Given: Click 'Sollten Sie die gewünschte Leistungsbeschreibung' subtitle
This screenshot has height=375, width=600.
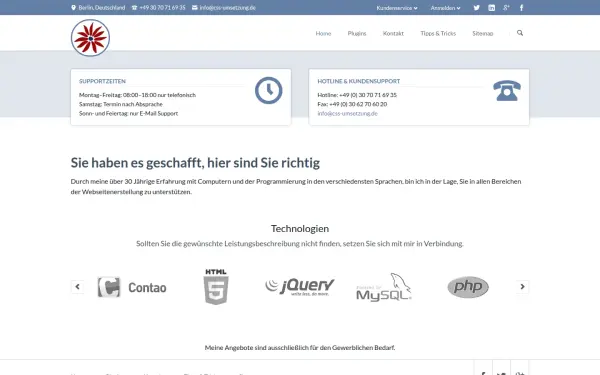Looking at the screenshot, I should pyautogui.click(x=300, y=243).
